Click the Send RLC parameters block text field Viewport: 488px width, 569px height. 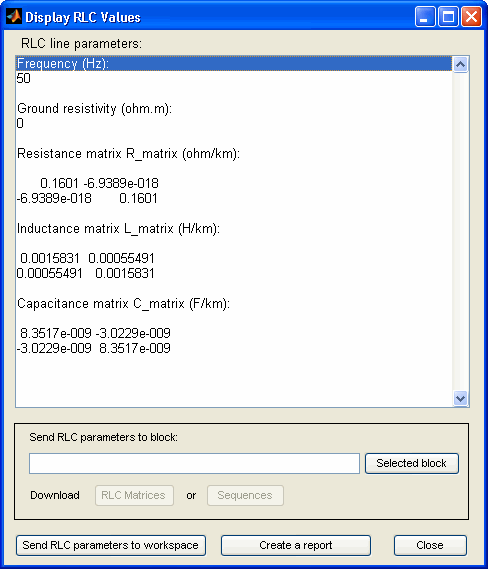194,463
